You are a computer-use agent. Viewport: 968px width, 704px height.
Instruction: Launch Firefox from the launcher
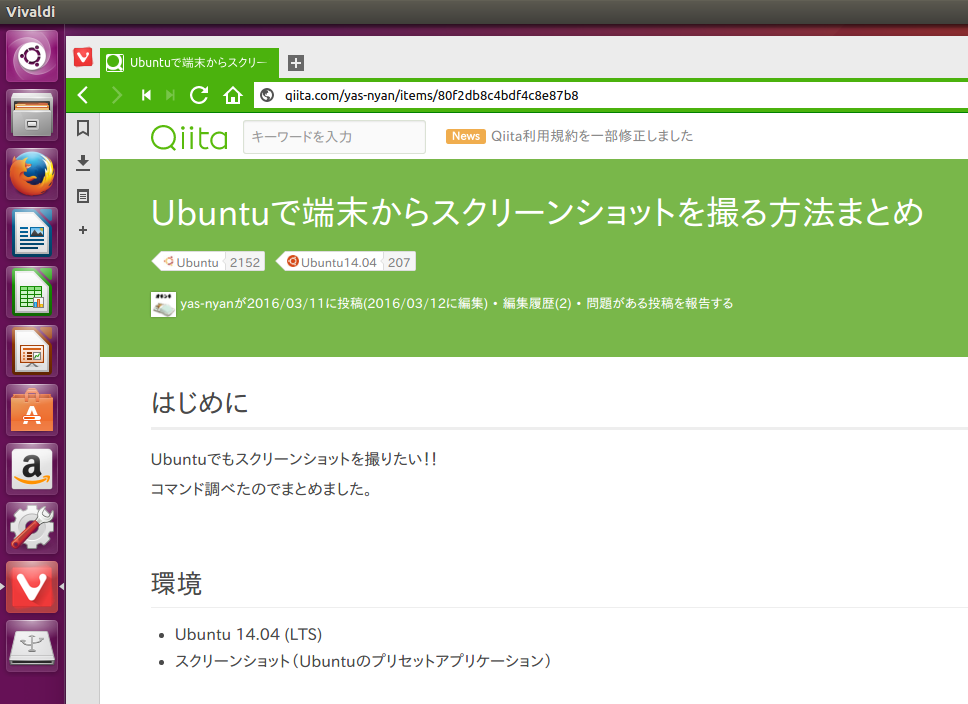32,174
